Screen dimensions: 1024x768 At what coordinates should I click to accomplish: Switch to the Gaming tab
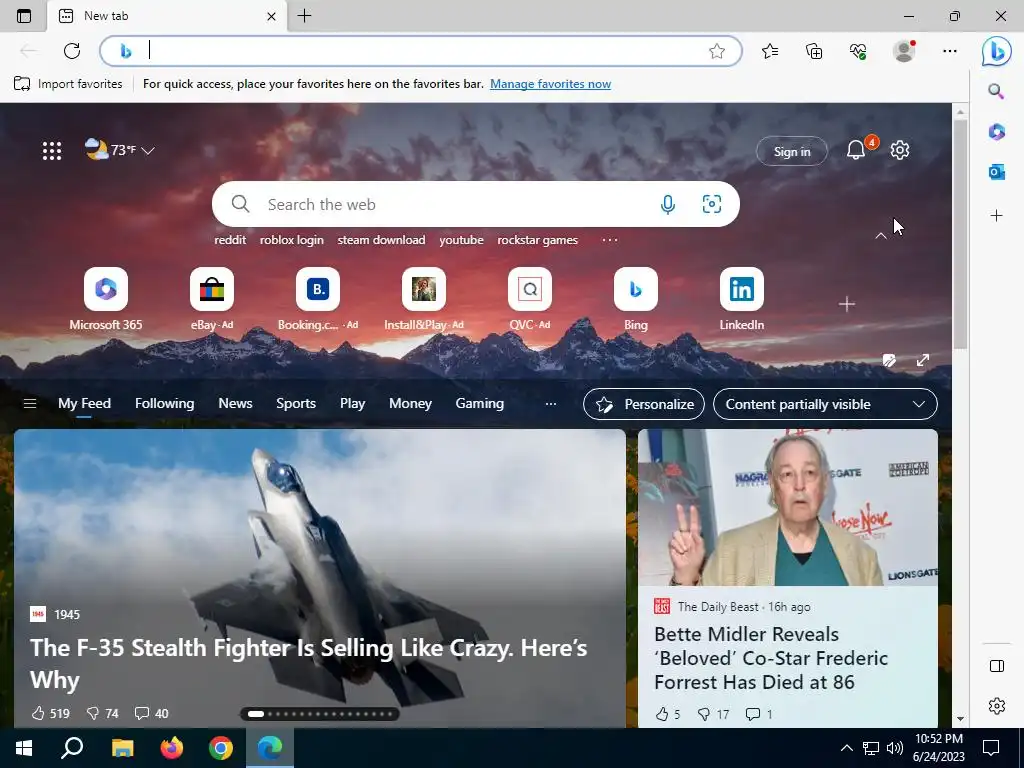pos(479,404)
